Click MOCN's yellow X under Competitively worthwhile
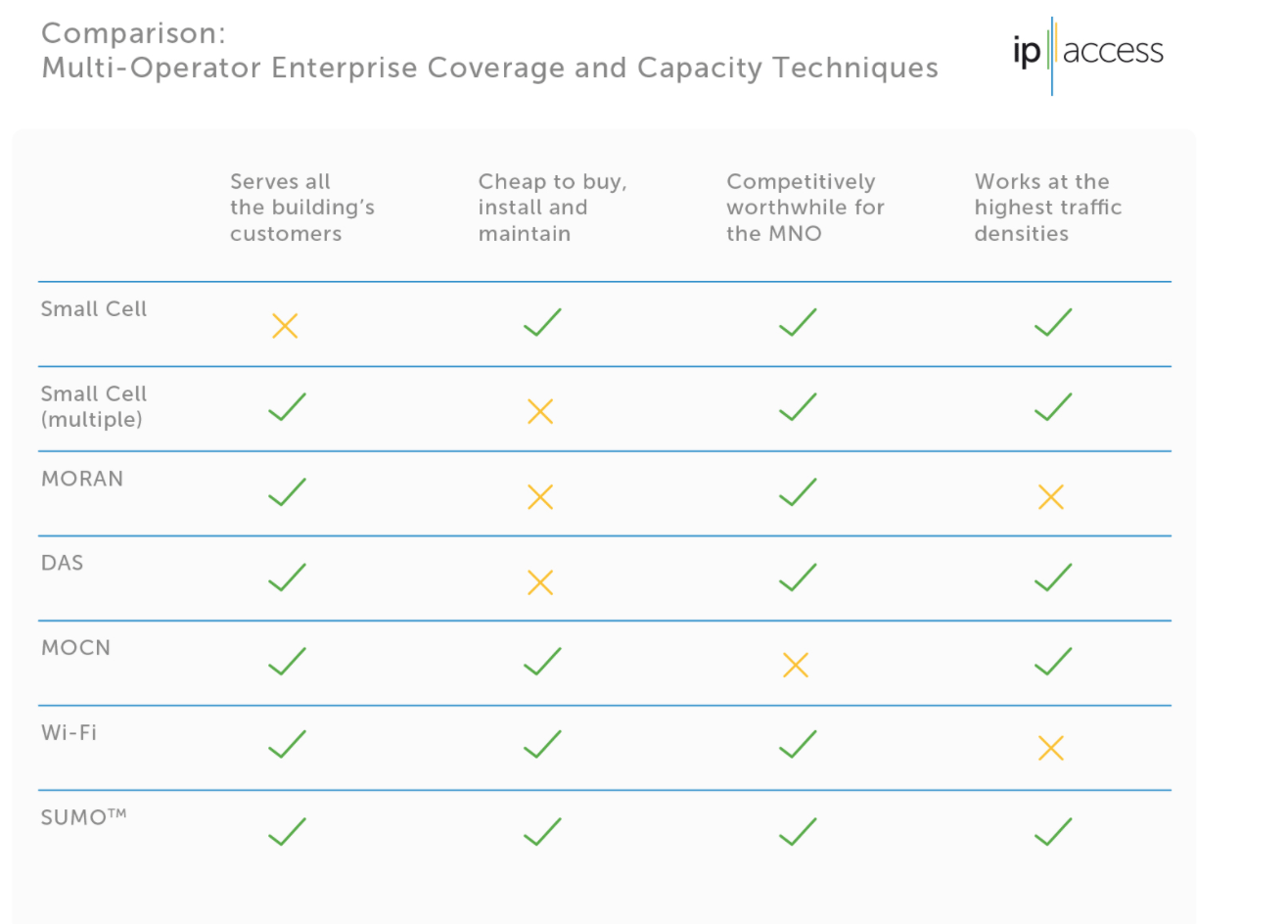The image size is (1288, 924). pyautogui.click(x=796, y=666)
